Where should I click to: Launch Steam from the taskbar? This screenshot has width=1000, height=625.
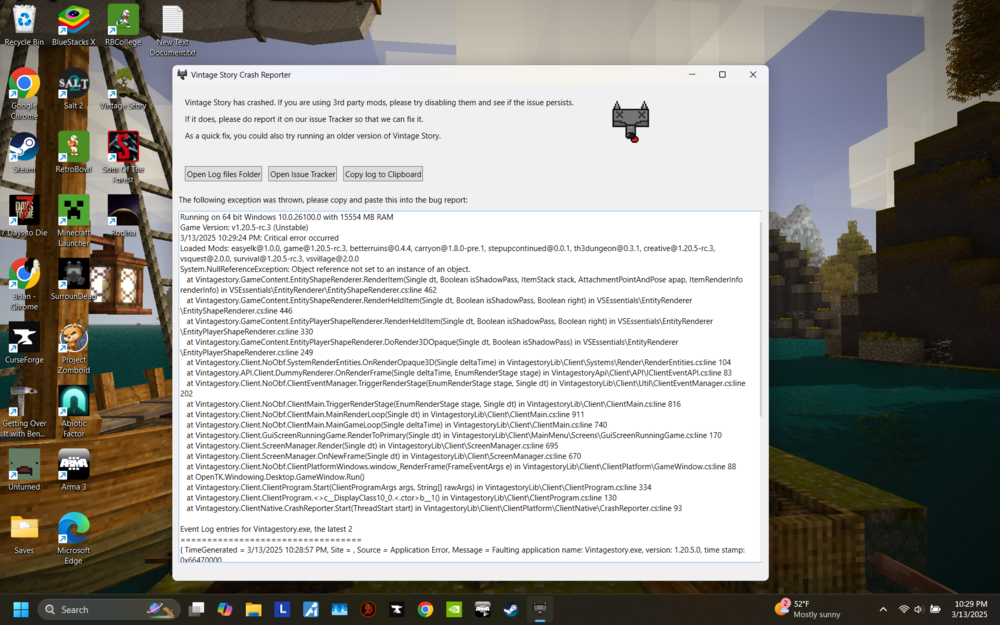[x=509, y=608]
